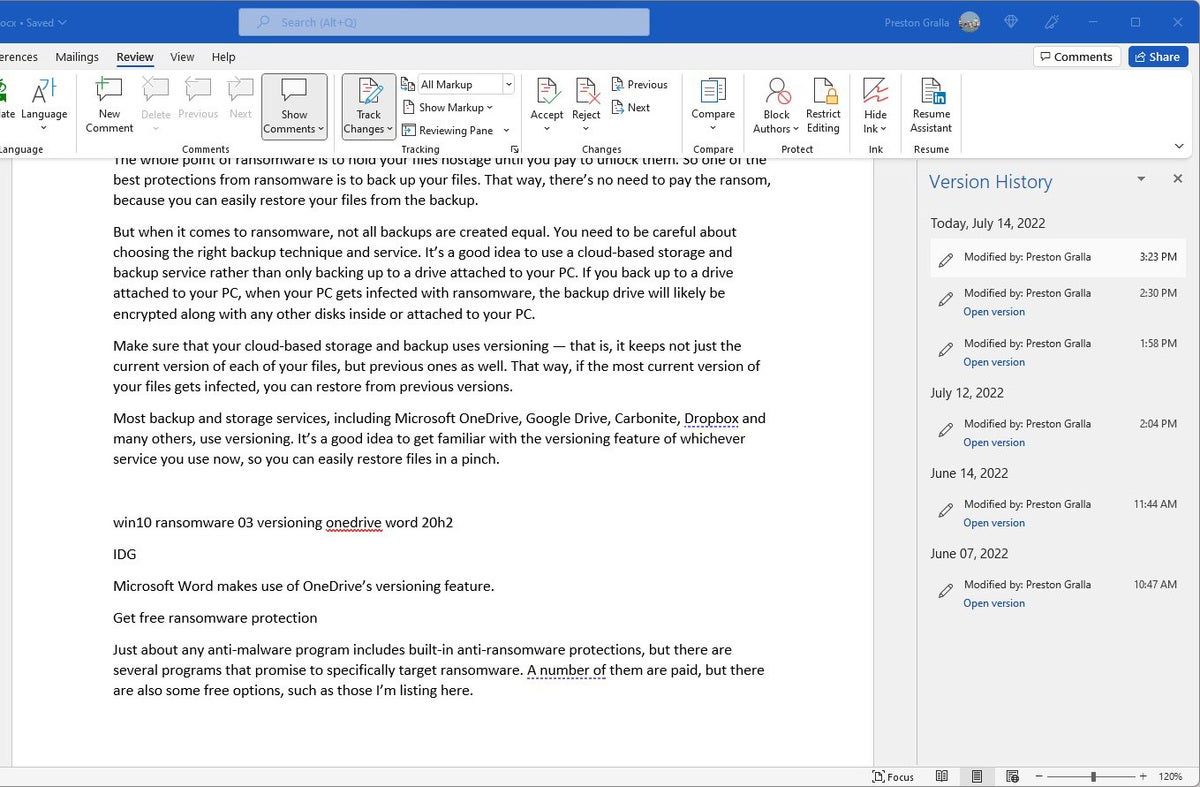Click the search box in title bar
This screenshot has height=787, width=1200.
point(444,22)
